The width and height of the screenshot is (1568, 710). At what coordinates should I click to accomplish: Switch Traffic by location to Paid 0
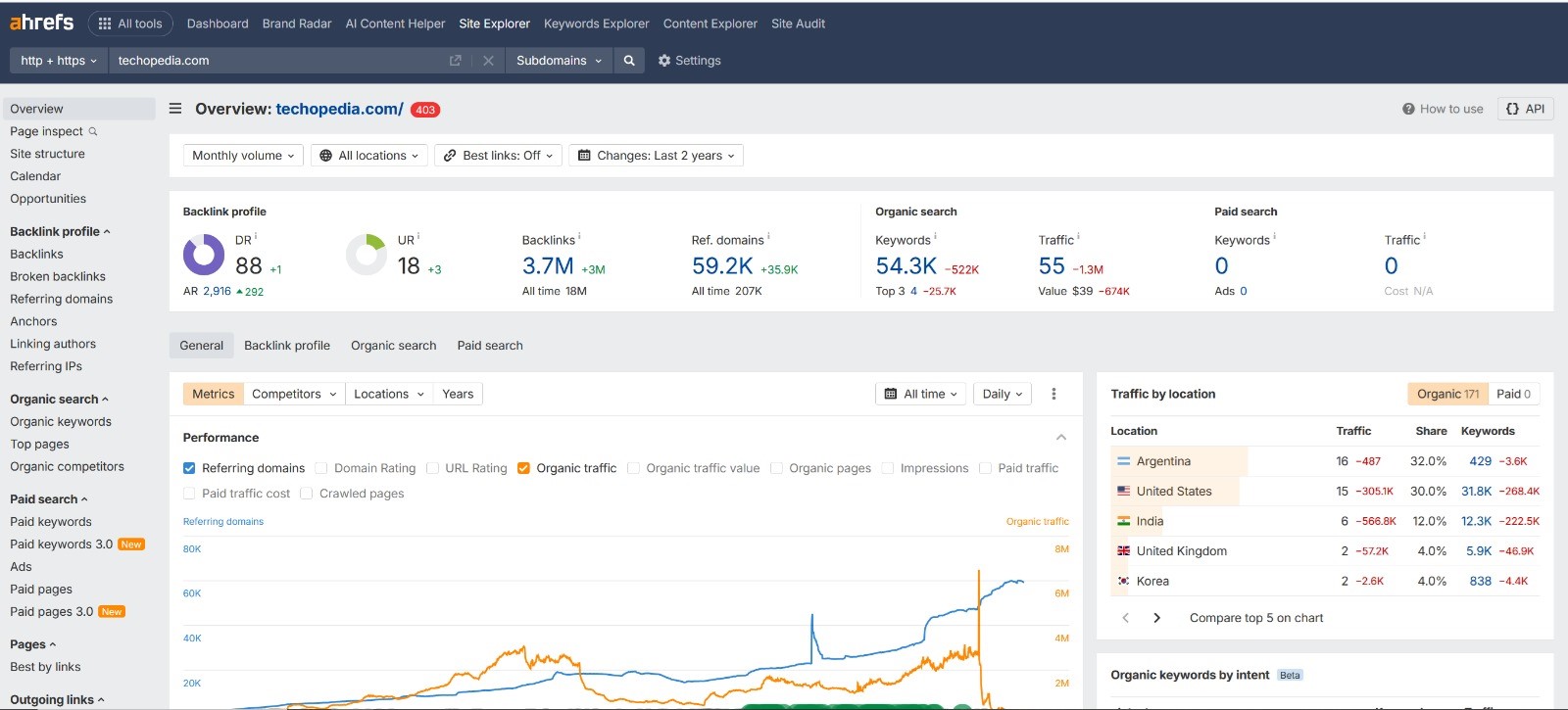[1514, 394]
